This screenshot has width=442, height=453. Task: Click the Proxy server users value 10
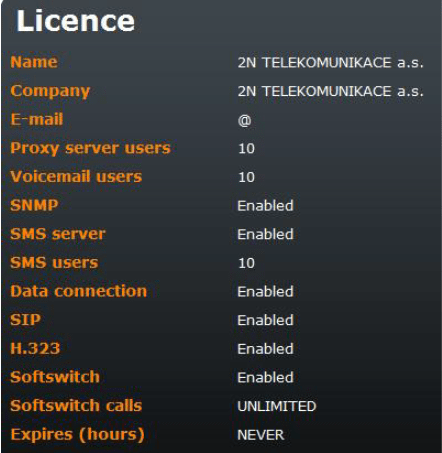click(246, 149)
